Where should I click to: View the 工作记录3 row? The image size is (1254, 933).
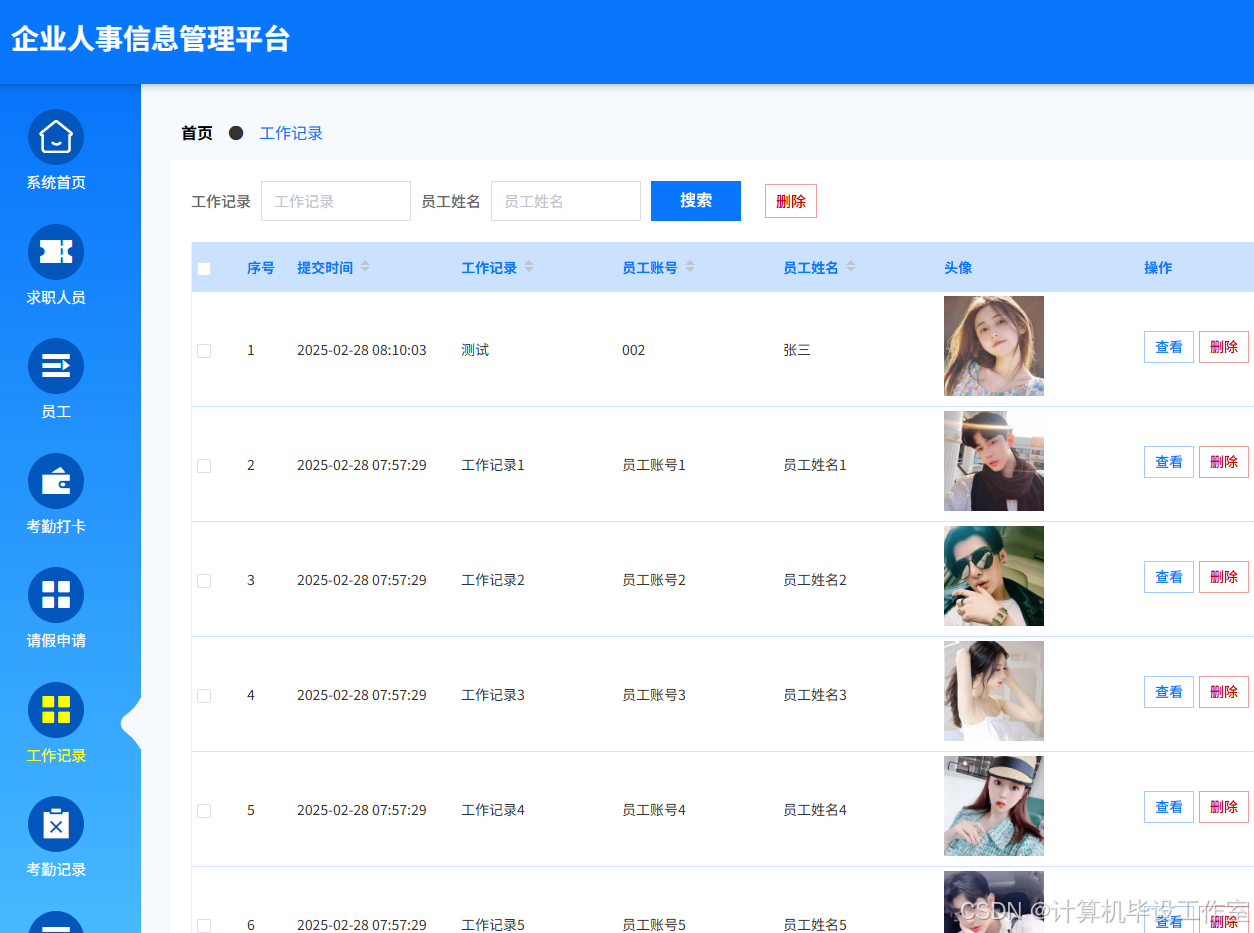1169,692
